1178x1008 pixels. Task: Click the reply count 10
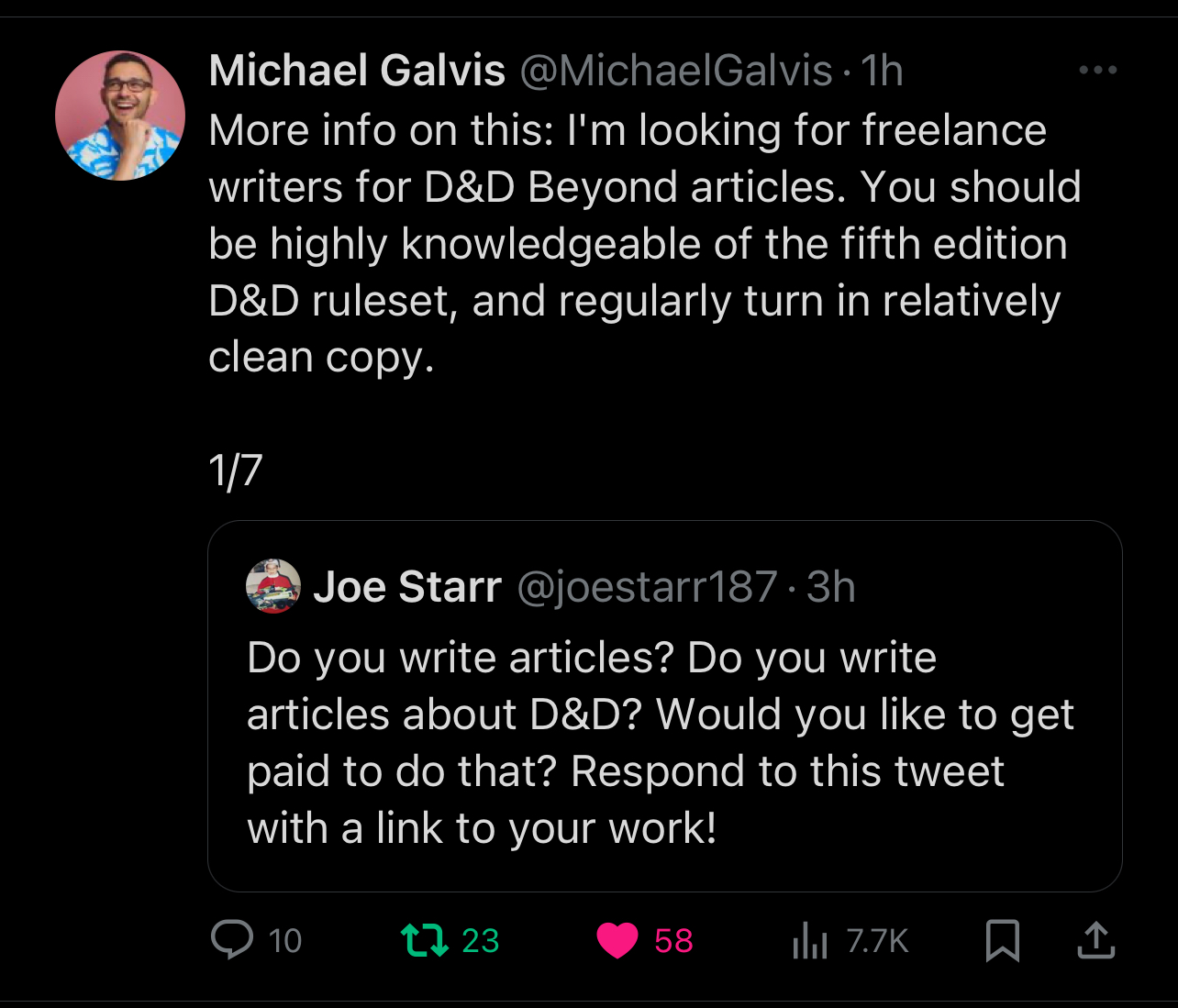pyautogui.click(x=284, y=941)
